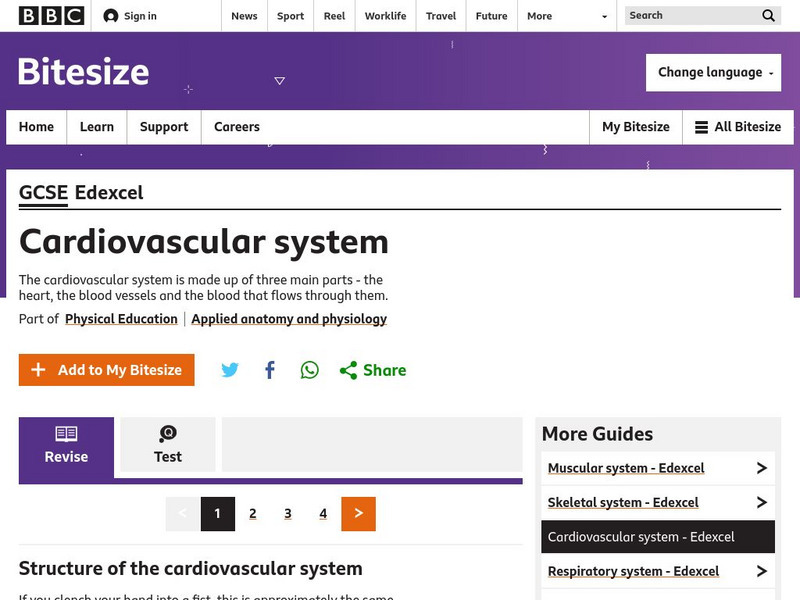The image size is (800, 600).
Task: Click the Cardiovascular system heading
Action: coord(204,242)
